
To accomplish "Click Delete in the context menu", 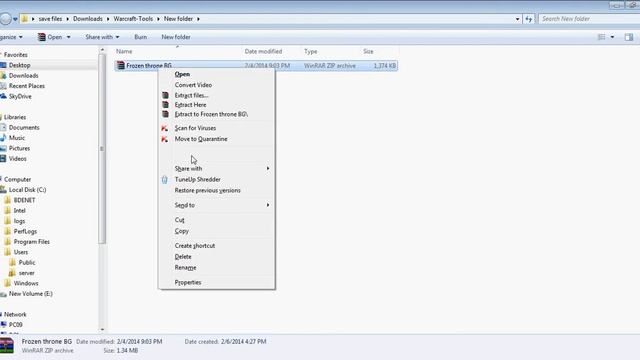I will pyautogui.click(x=183, y=257).
